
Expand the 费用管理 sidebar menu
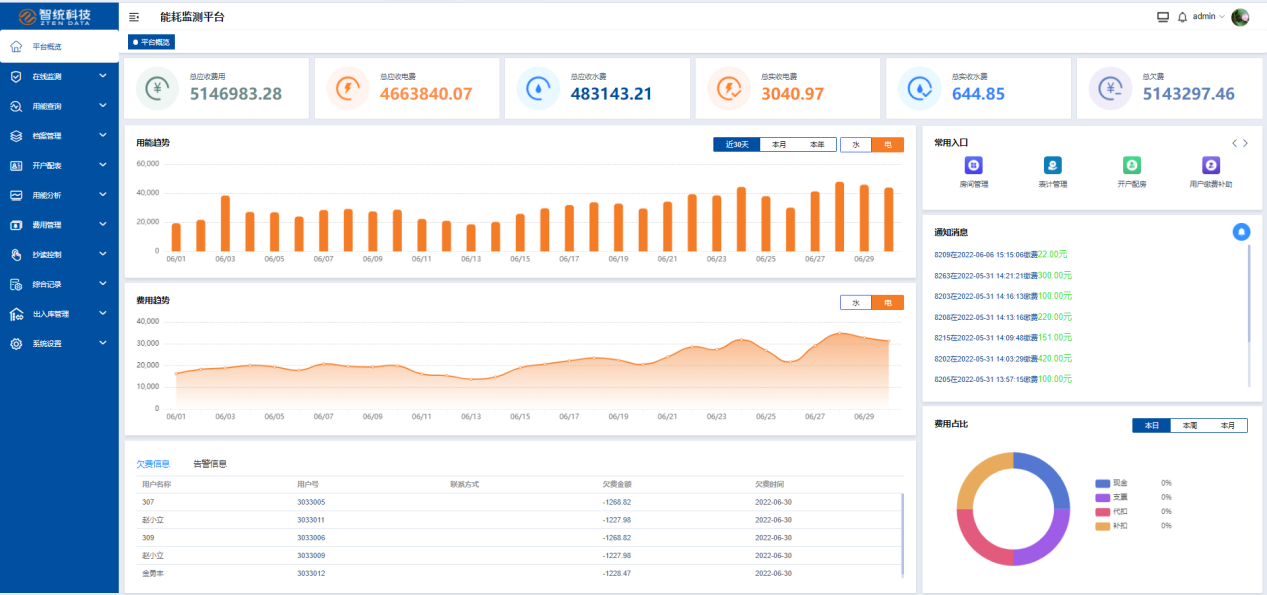60,225
